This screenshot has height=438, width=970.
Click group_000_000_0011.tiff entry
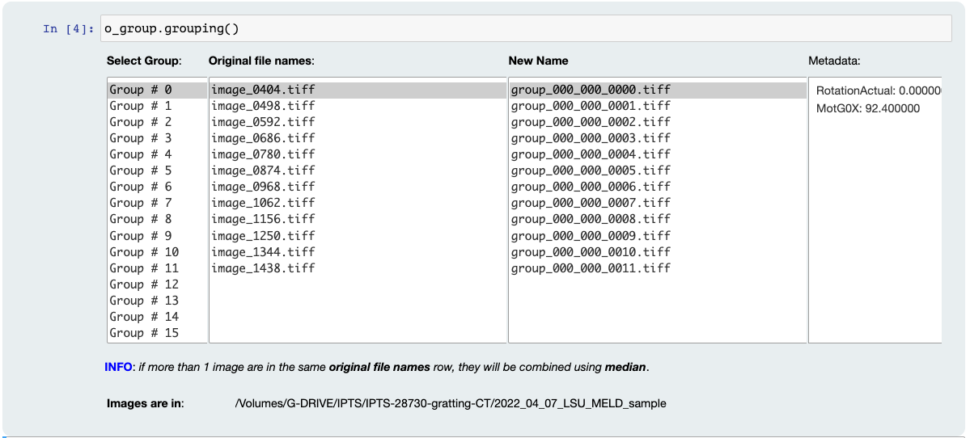coord(590,268)
